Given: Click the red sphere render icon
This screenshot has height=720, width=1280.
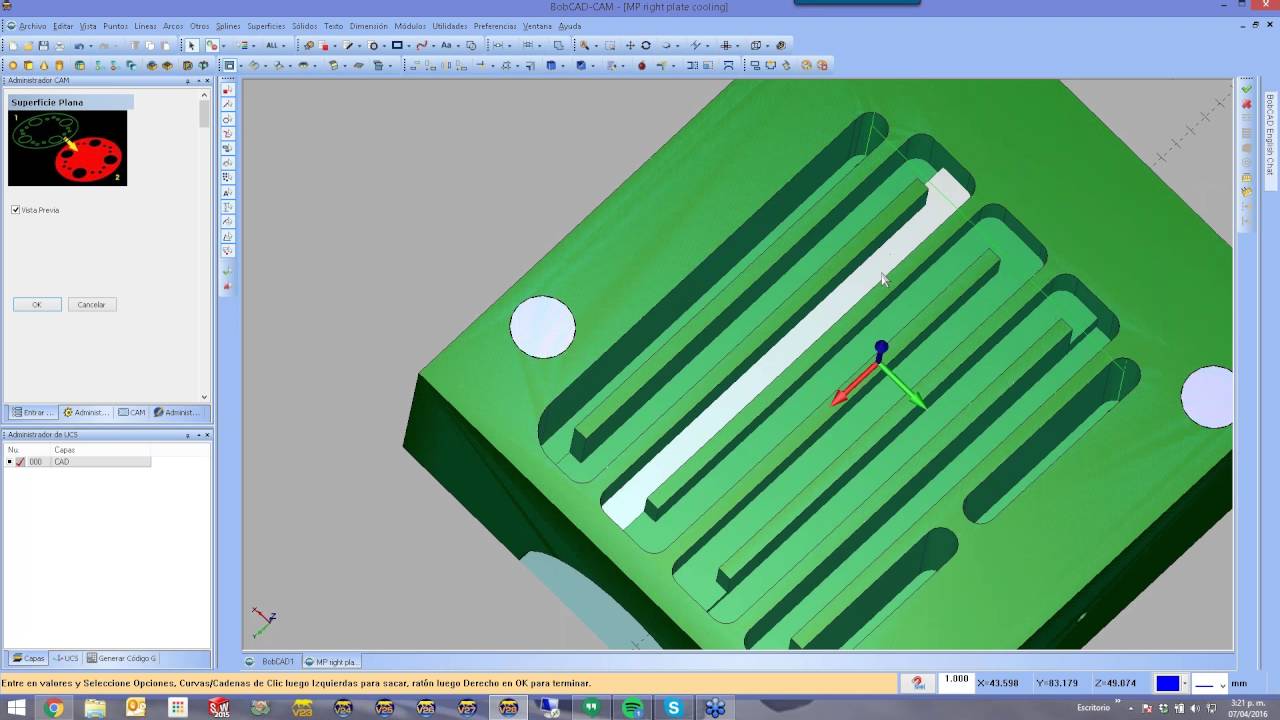Looking at the screenshot, I should tap(642, 66).
